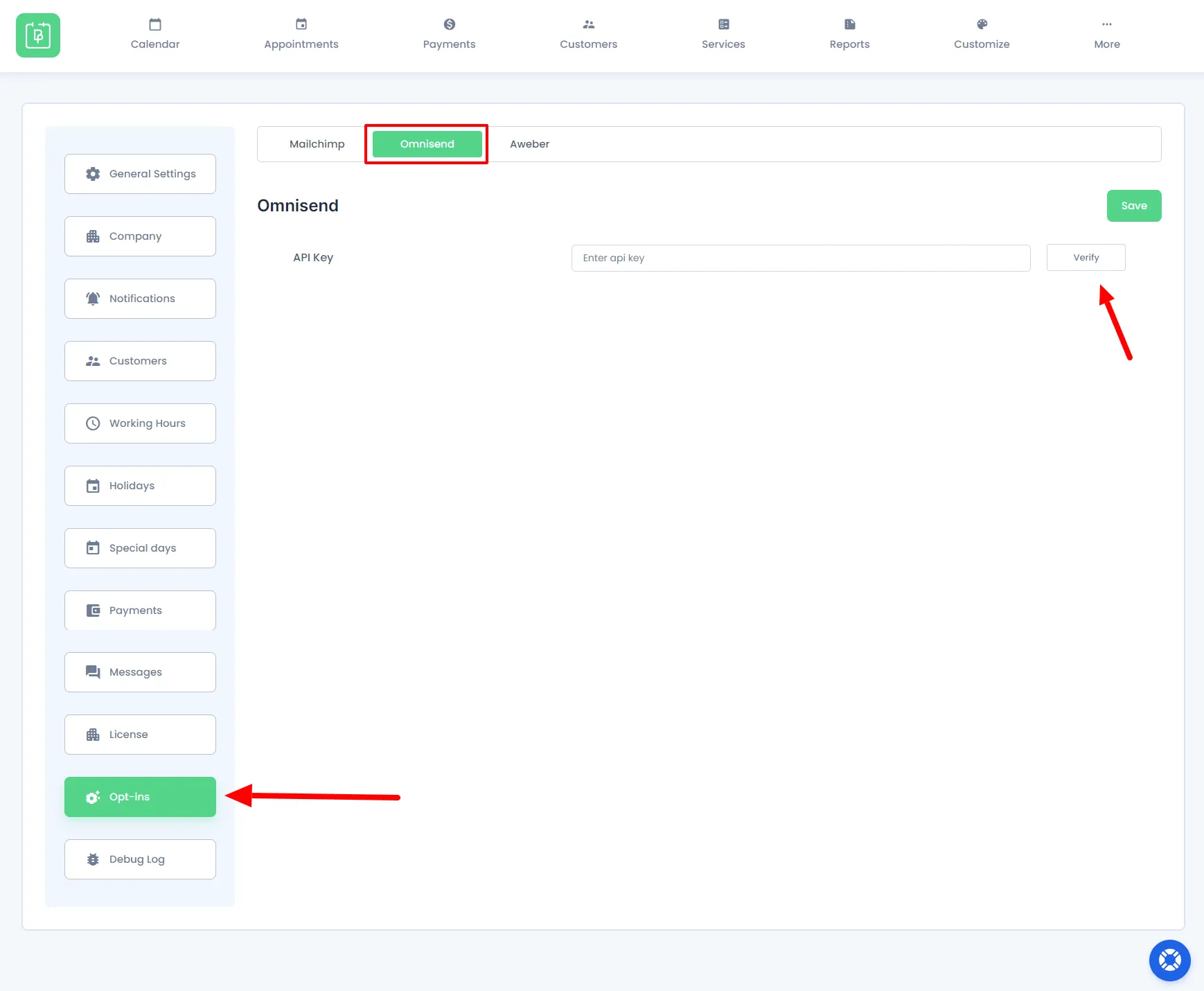The image size is (1204, 991).
Task: Open License settings label
Action: pyautogui.click(x=129, y=735)
